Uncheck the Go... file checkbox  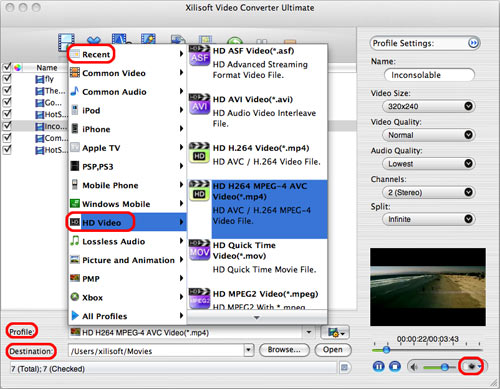pos(7,102)
